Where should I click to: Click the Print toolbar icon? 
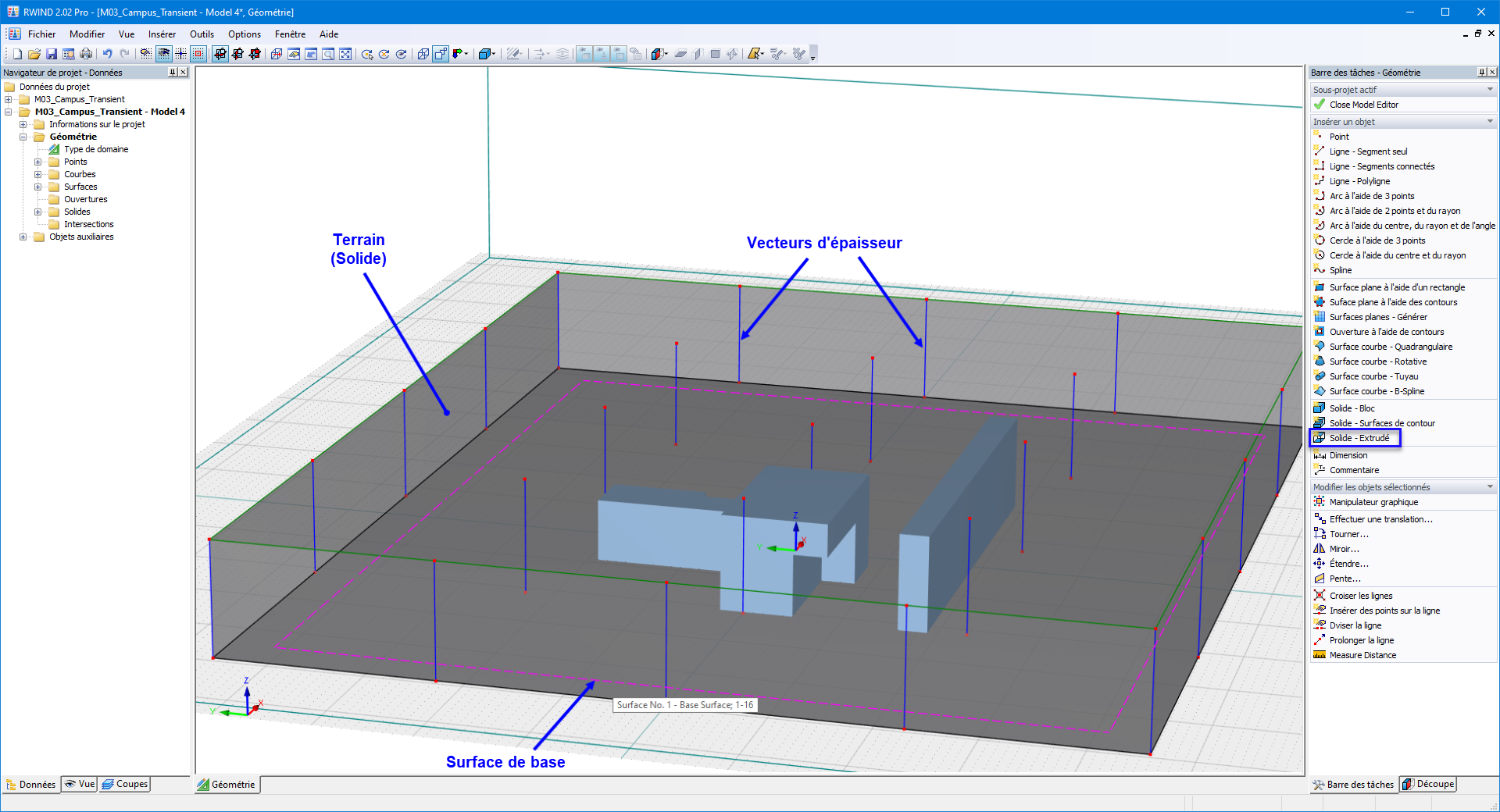coord(86,54)
